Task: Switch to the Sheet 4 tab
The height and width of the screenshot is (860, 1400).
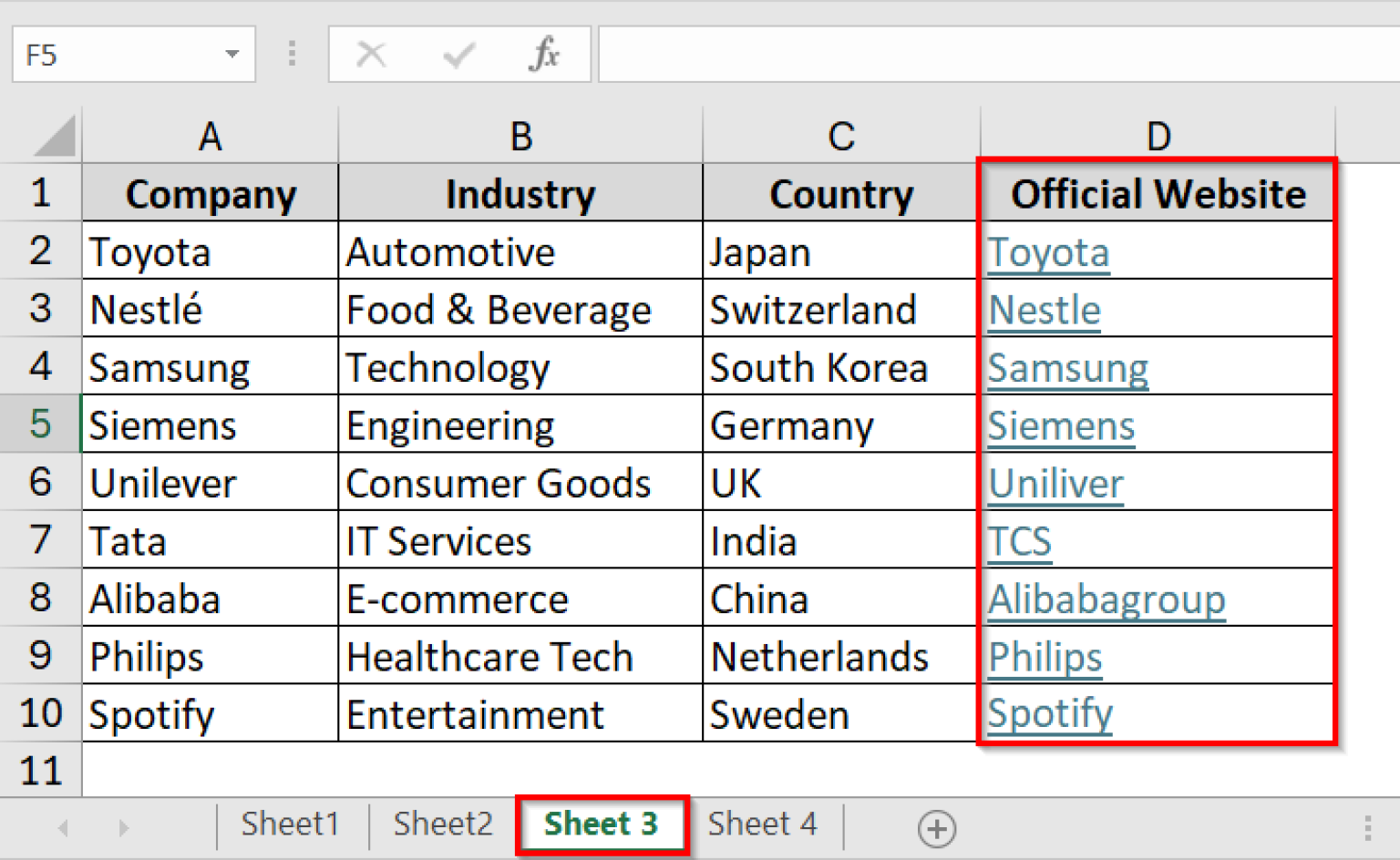Action: point(762,824)
